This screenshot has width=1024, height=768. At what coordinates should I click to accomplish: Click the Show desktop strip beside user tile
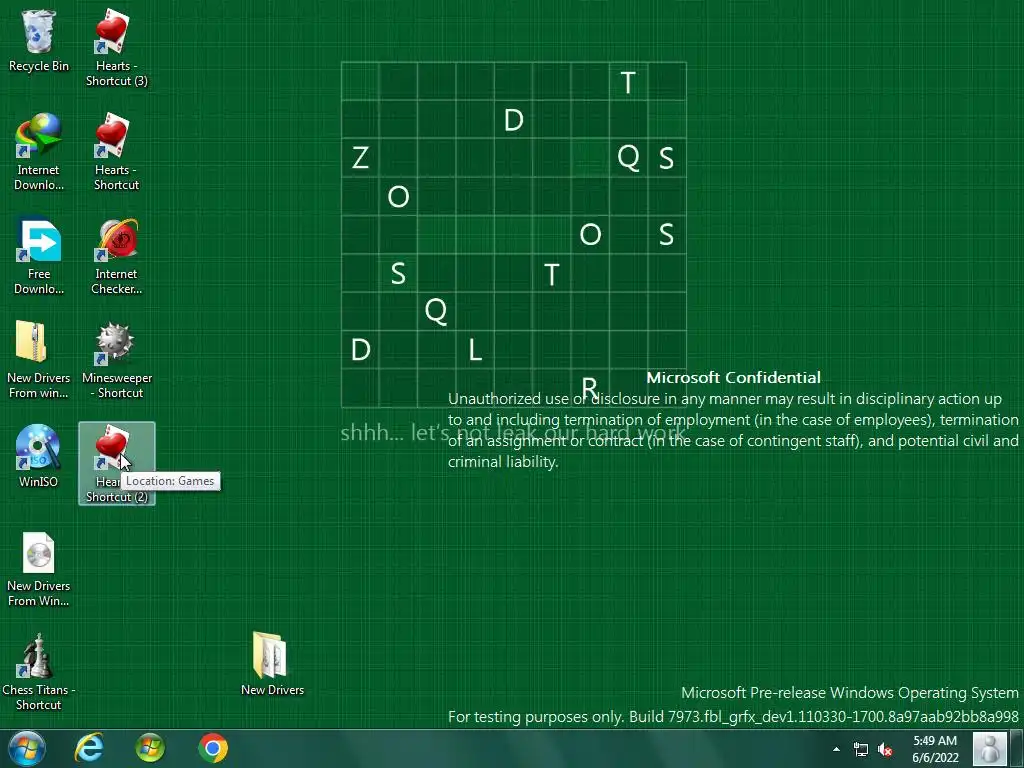pyautogui.click(x=1018, y=748)
